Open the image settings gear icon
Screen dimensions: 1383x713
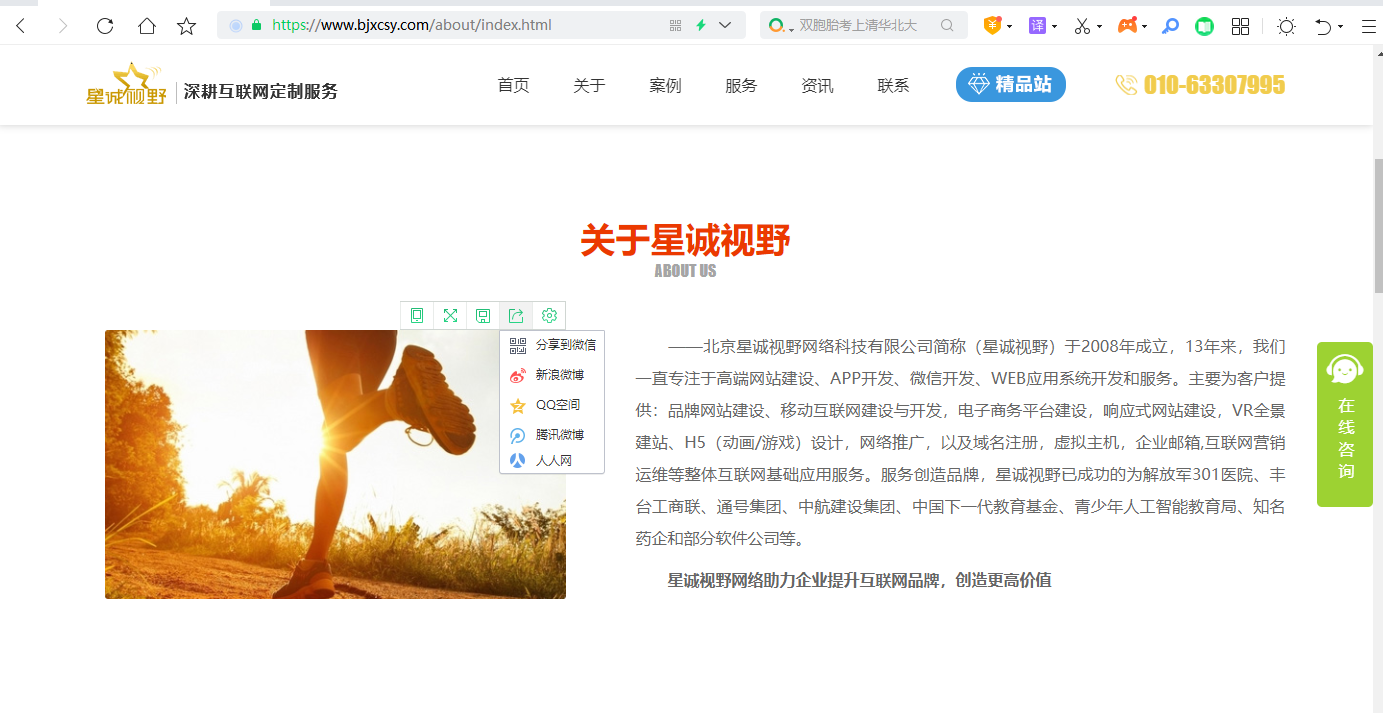548,315
